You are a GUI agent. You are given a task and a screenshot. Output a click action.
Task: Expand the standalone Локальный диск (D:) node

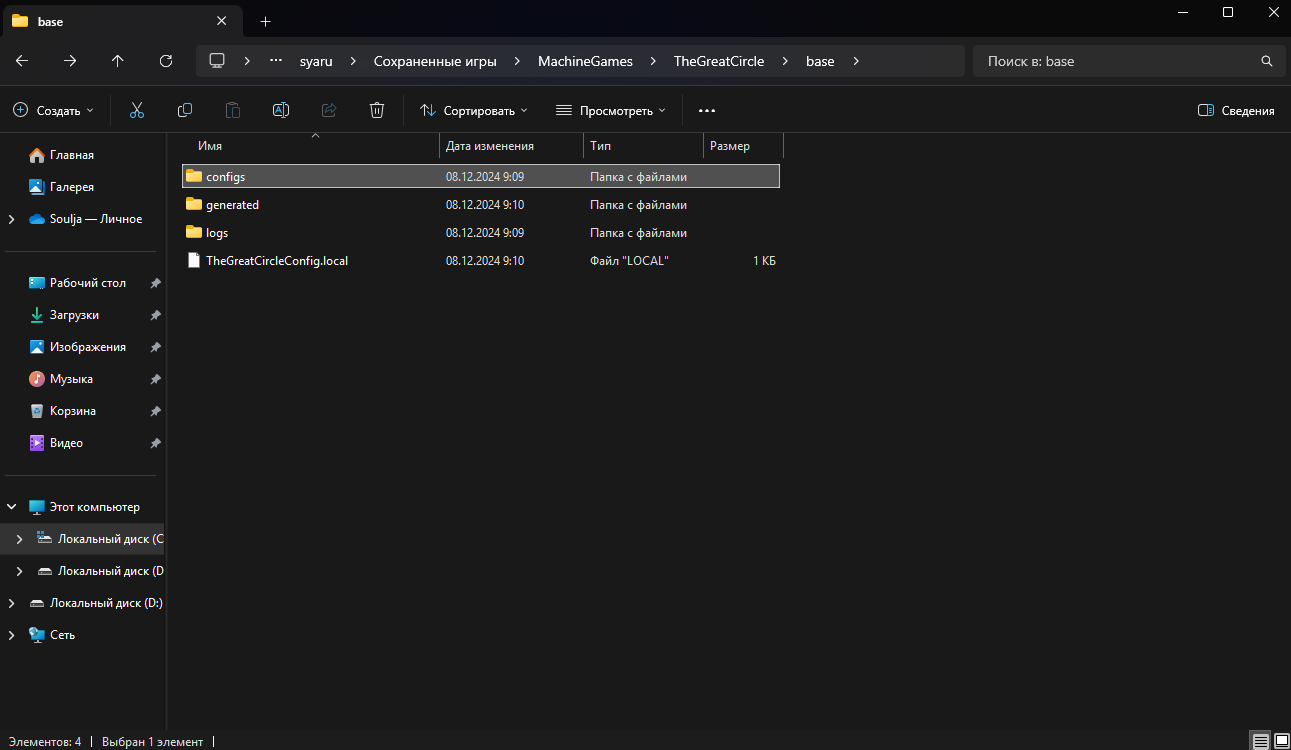11,603
